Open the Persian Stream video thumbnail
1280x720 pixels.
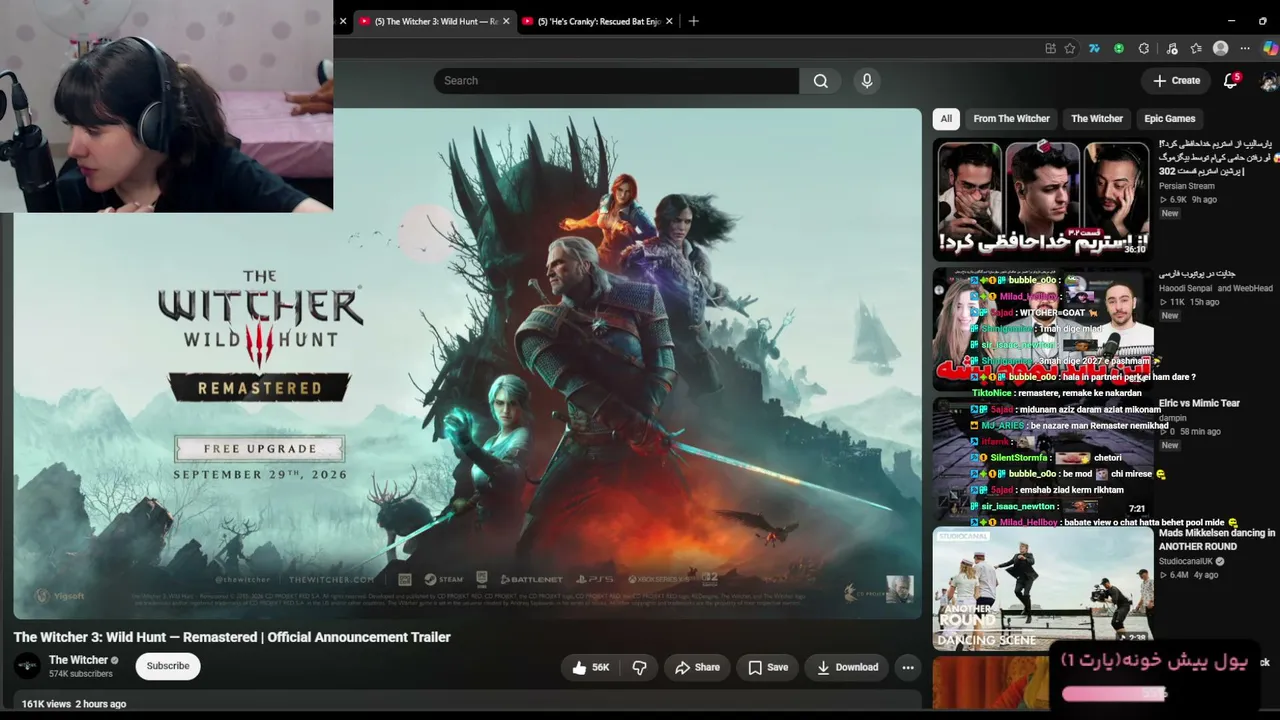pyautogui.click(x=1043, y=199)
